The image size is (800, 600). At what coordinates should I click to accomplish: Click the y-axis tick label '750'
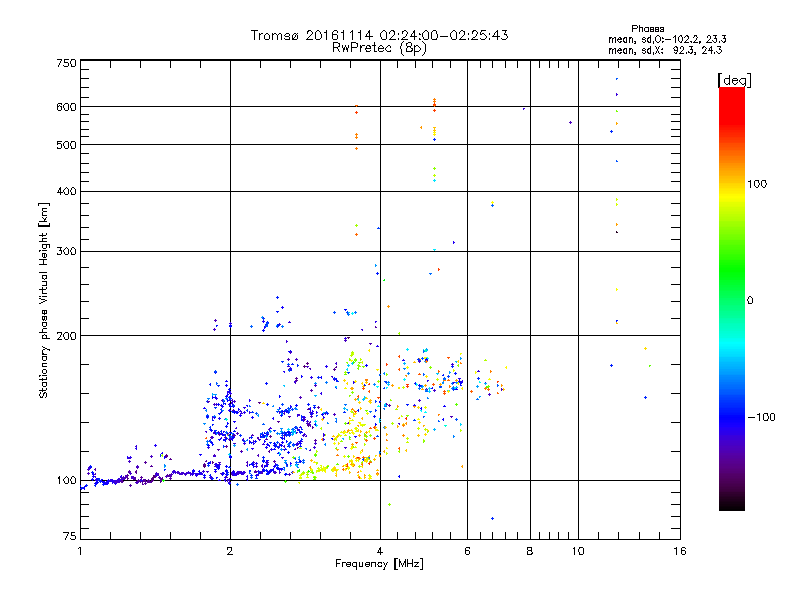click(x=66, y=64)
